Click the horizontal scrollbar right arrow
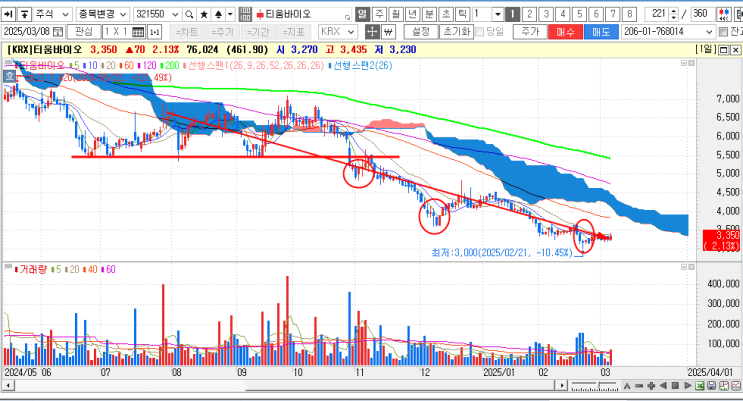 562,386
